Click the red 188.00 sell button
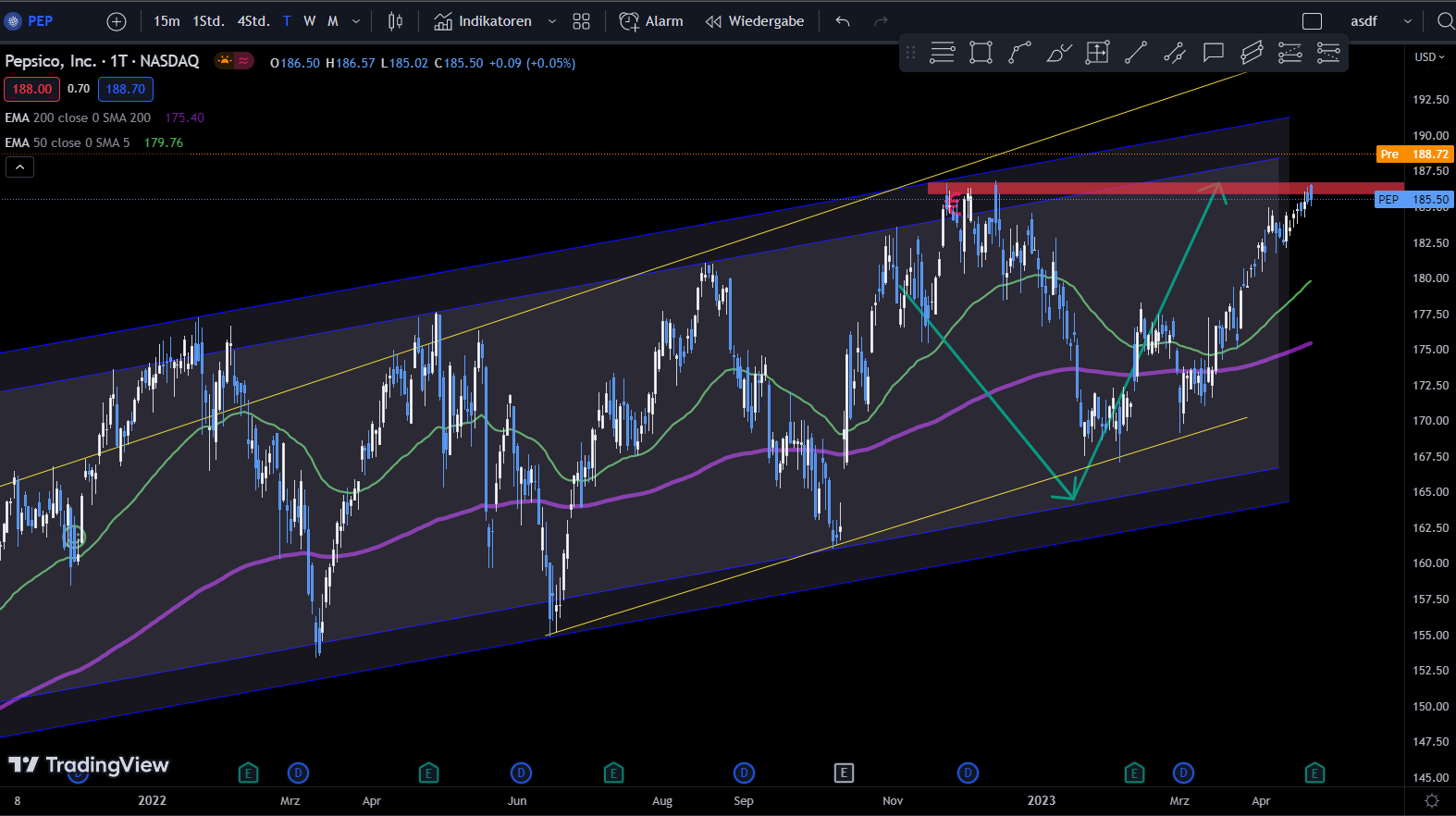 [x=32, y=89]
